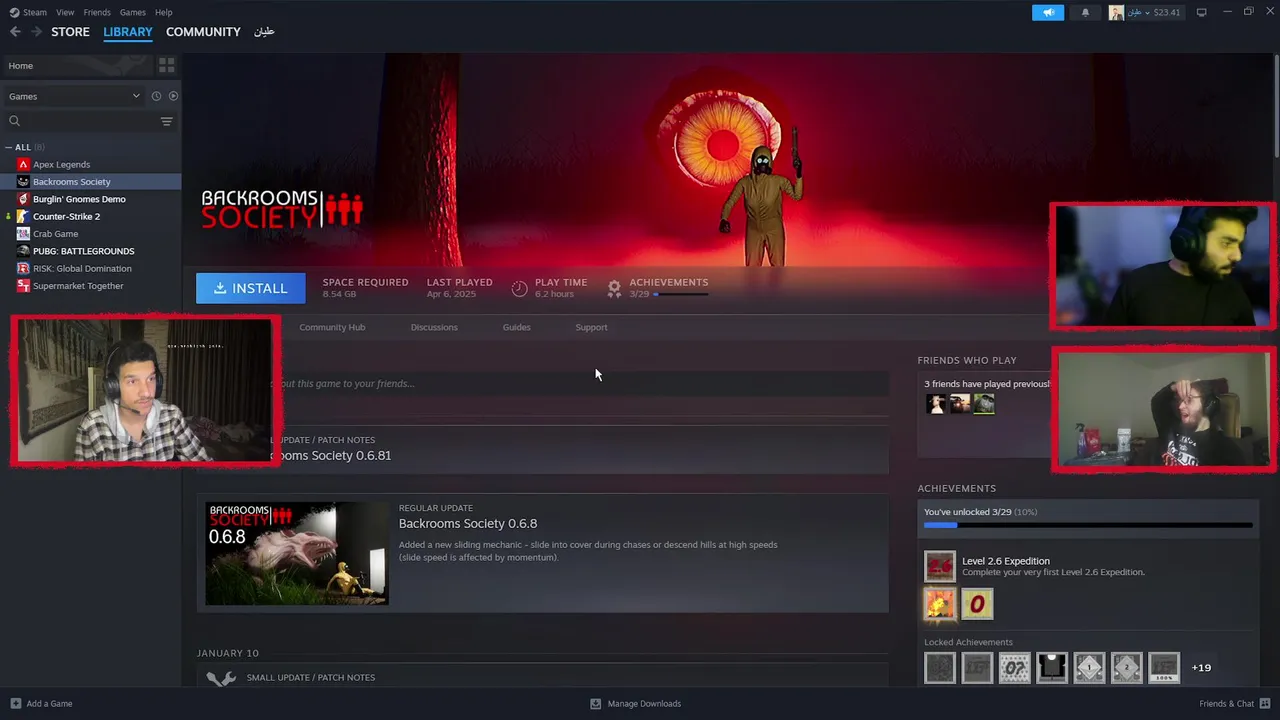The height and width of the screenshot is (720, 1280).
Task: Focus the library search field
Action: click(82, 121)
